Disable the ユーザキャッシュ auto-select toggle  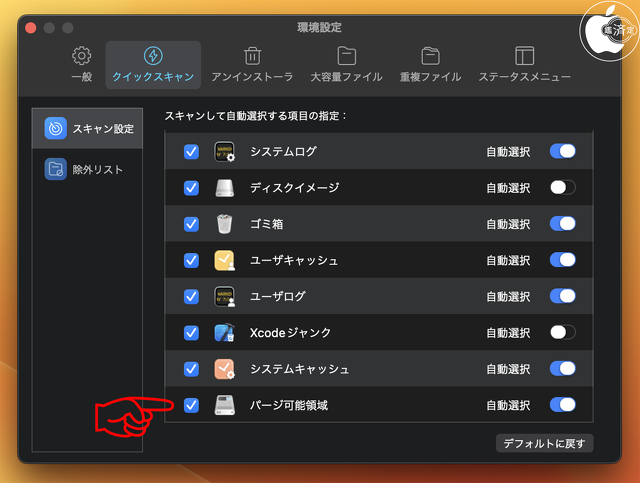(562, 260)
